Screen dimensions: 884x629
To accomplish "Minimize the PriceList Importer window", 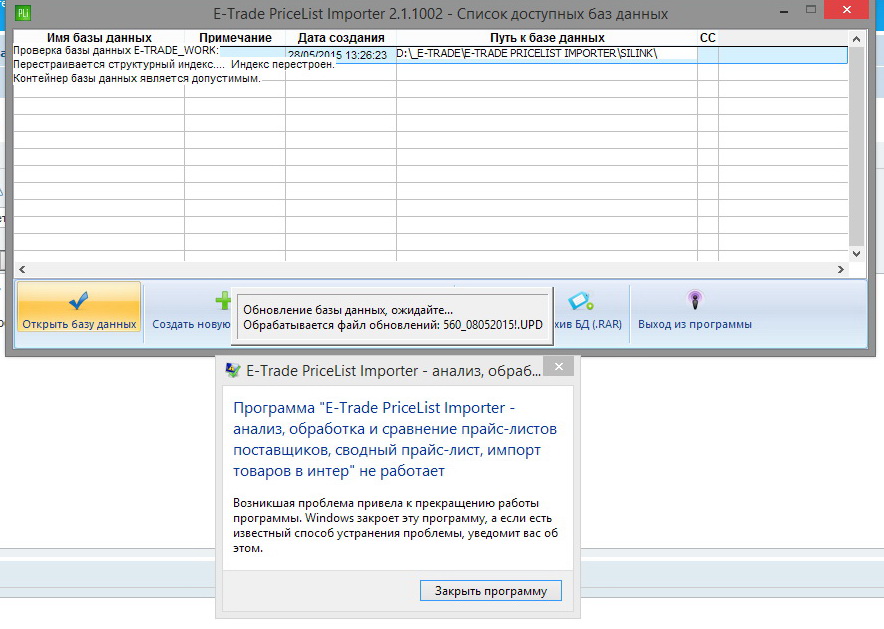I will (x=784, y=10).
